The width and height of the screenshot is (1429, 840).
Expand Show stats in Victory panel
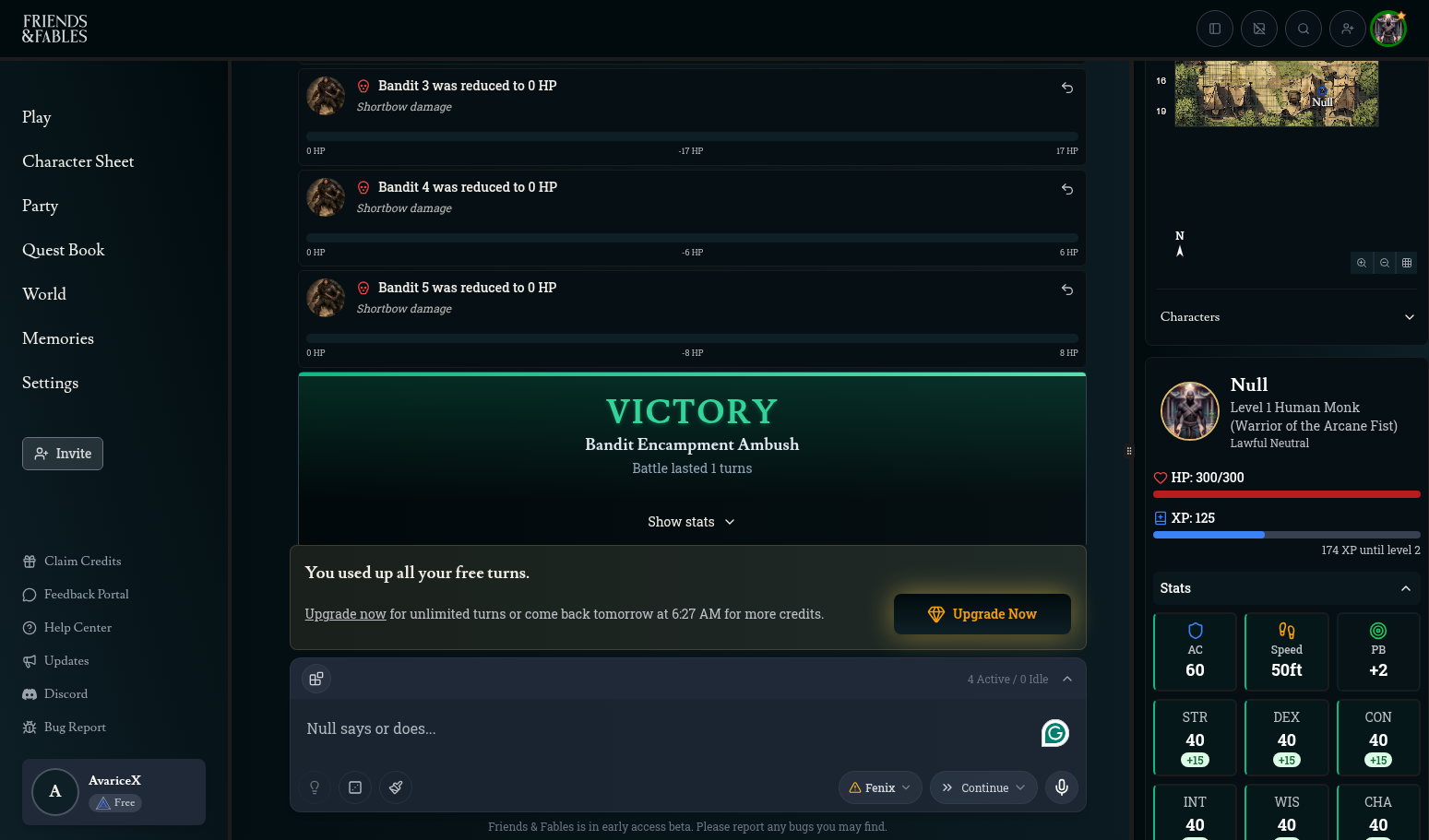coord(692,522)
